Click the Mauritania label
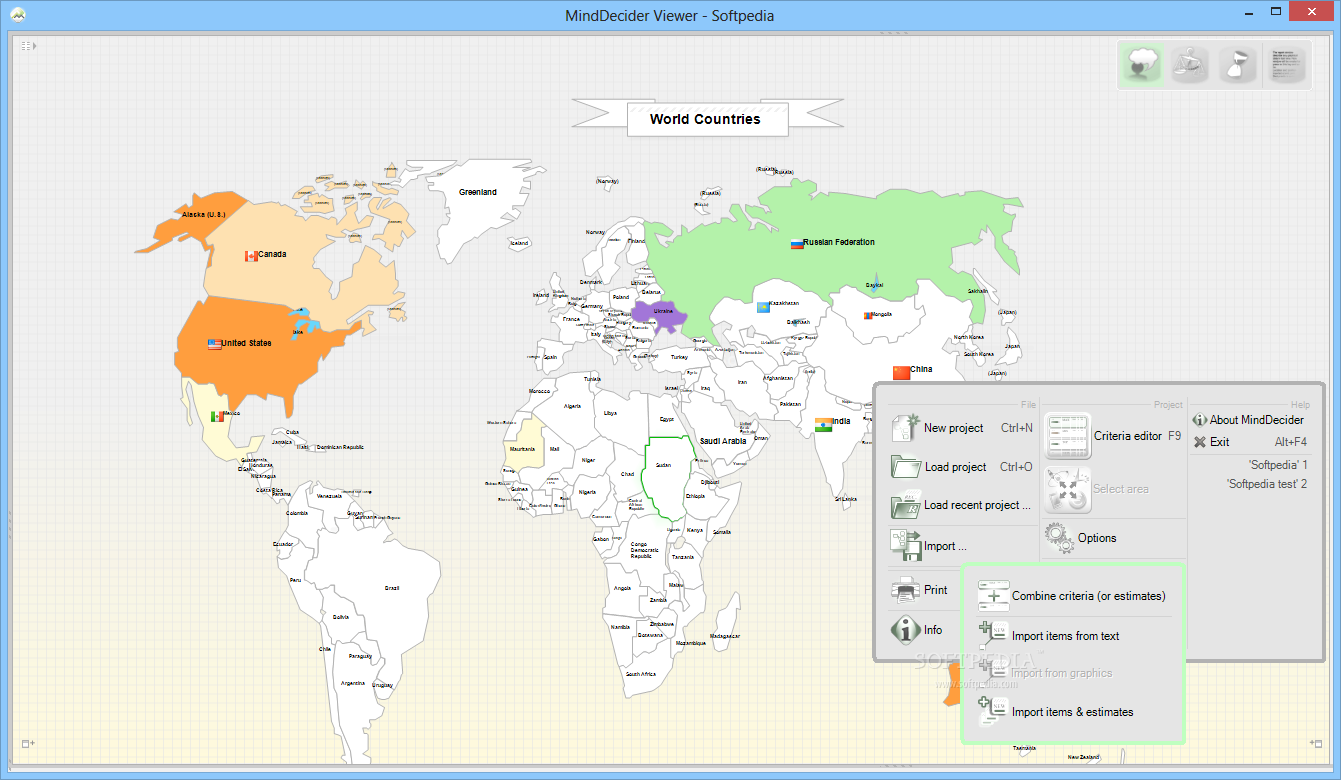 click(523, 449)
